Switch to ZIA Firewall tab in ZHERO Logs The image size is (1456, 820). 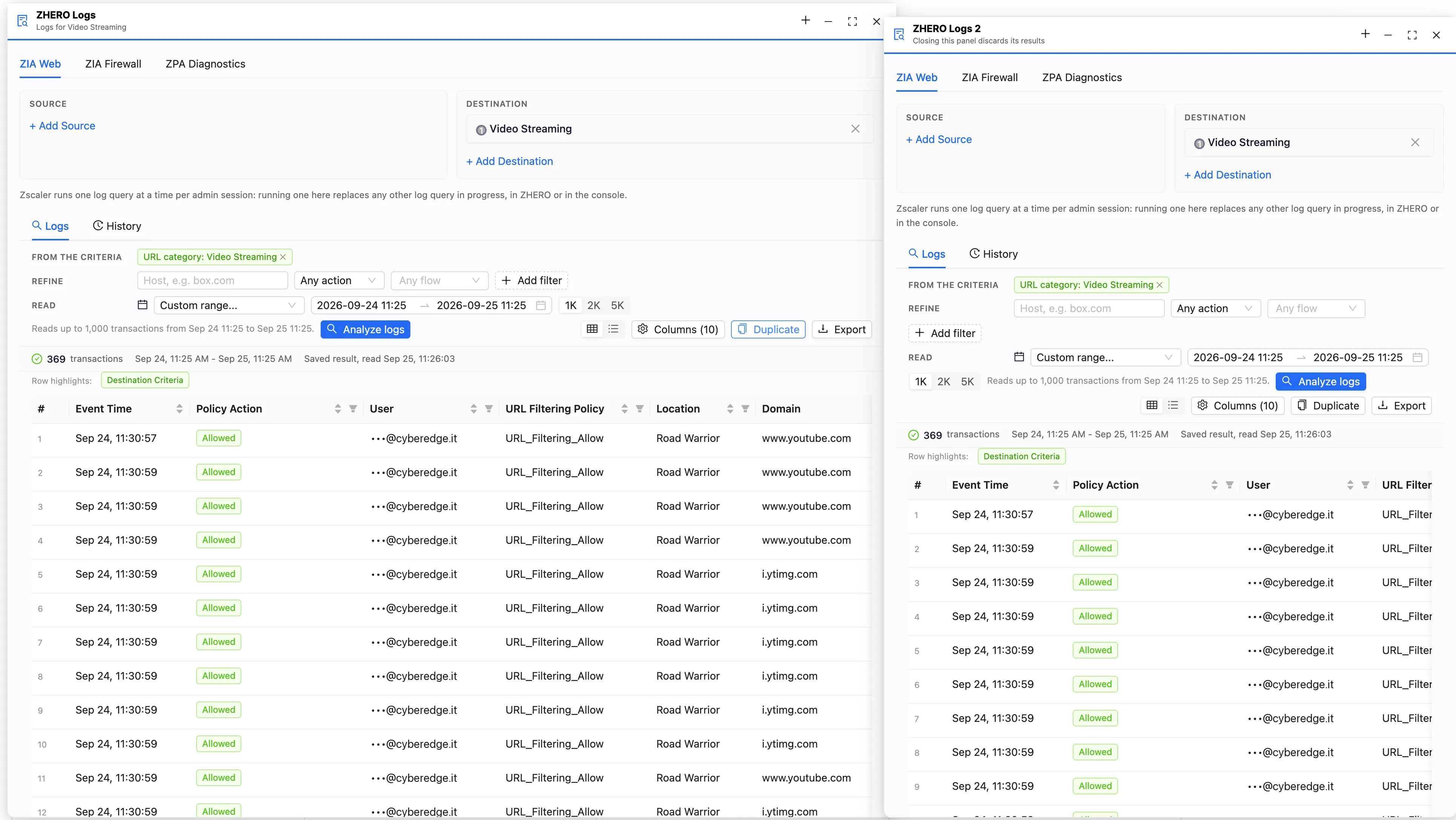tap(113, 64)
